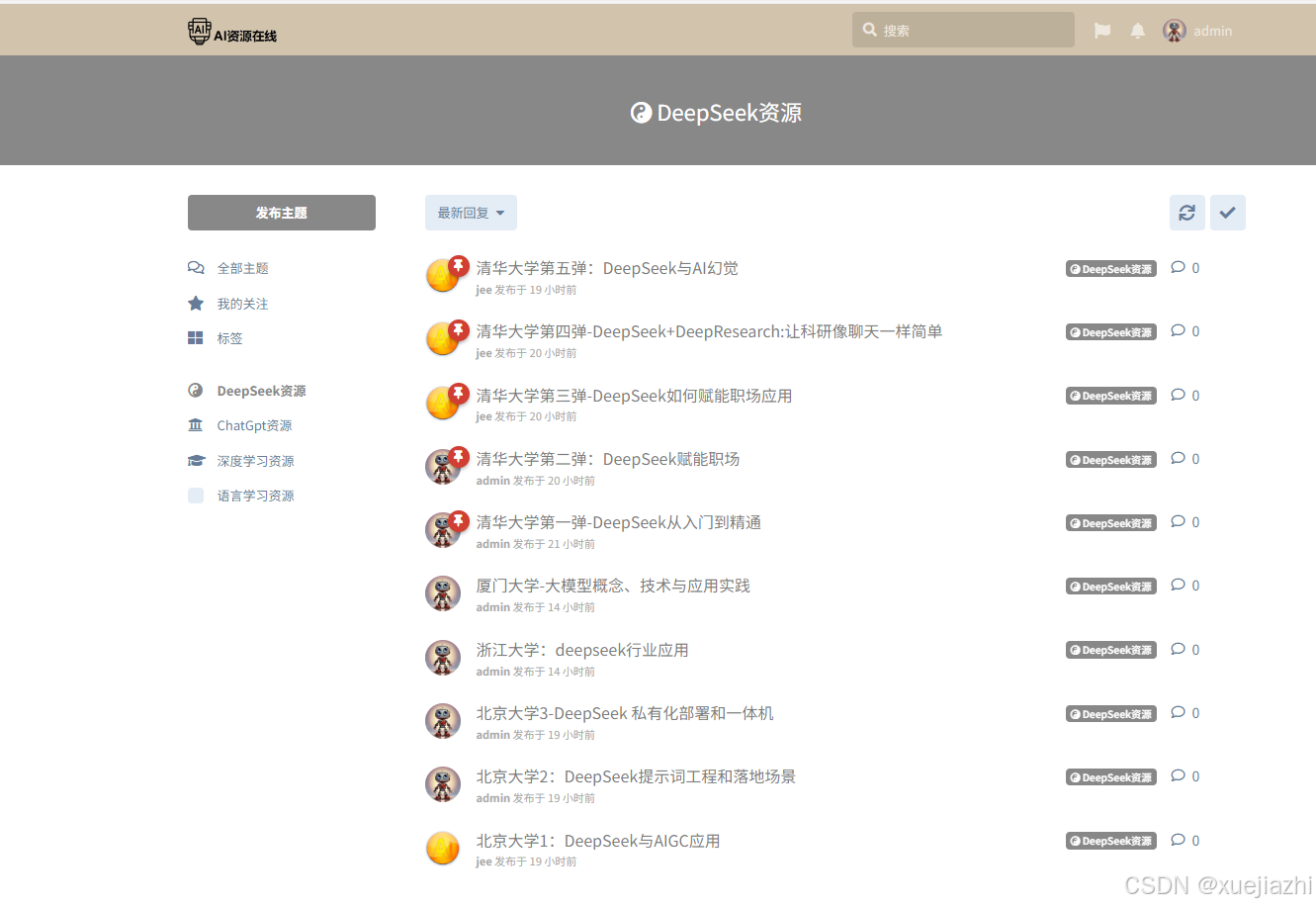The width and height of the screenshot is (1316, 907).
Task: Click reply count icon on 清华大学第三弹 row
Action: 1178,395
